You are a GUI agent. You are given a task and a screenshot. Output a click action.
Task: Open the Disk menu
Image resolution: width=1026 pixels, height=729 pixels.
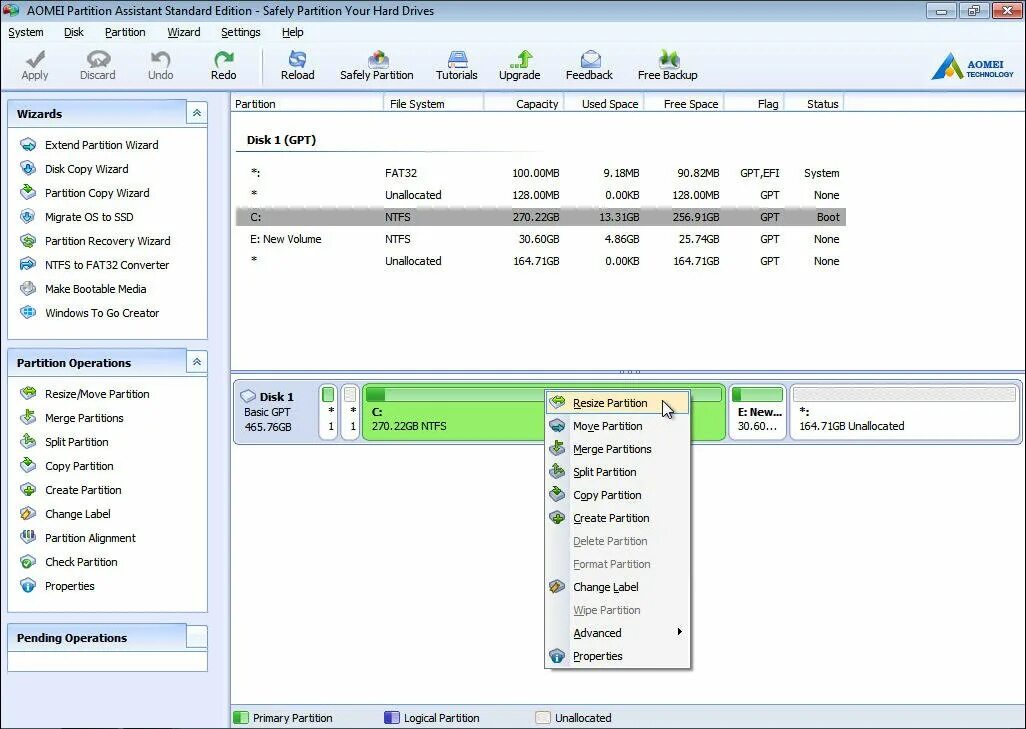point(74,32)
